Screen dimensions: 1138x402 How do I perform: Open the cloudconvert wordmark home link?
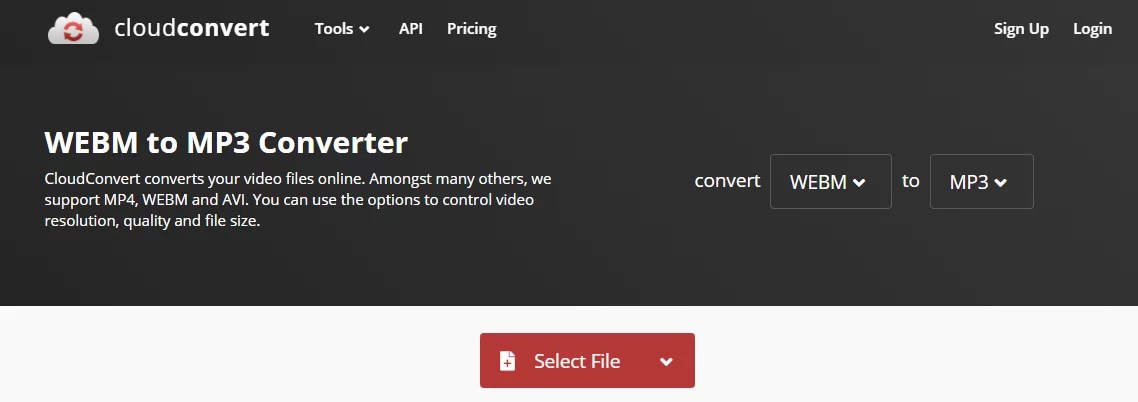pos(192,28)
